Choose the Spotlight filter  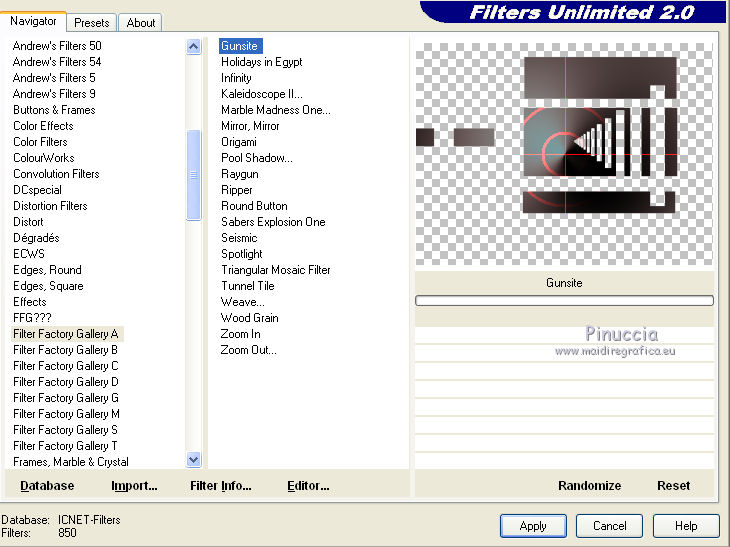click(x=242, y=254)
